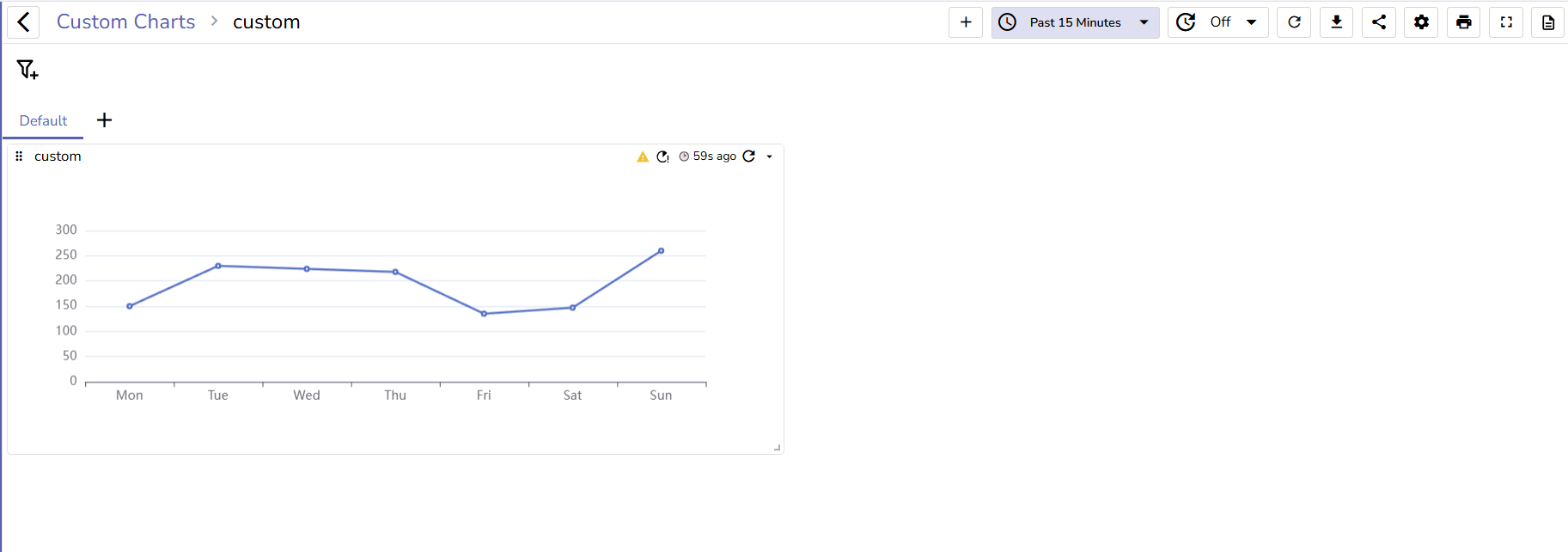Image resolution: width=1568 pixels, height=552 pixels.
Task: Click the share dashboard icon
Action: click(x=1379, y=22)
